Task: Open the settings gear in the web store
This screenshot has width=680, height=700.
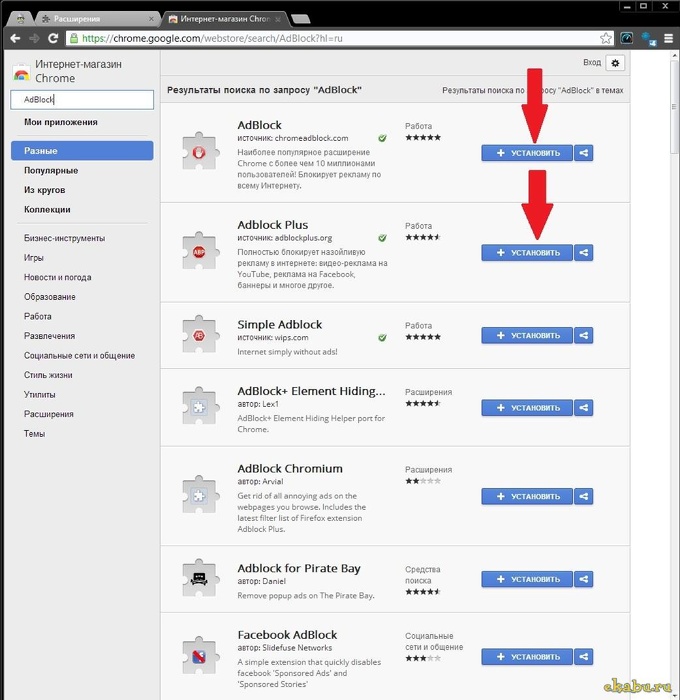Action: 615,63
